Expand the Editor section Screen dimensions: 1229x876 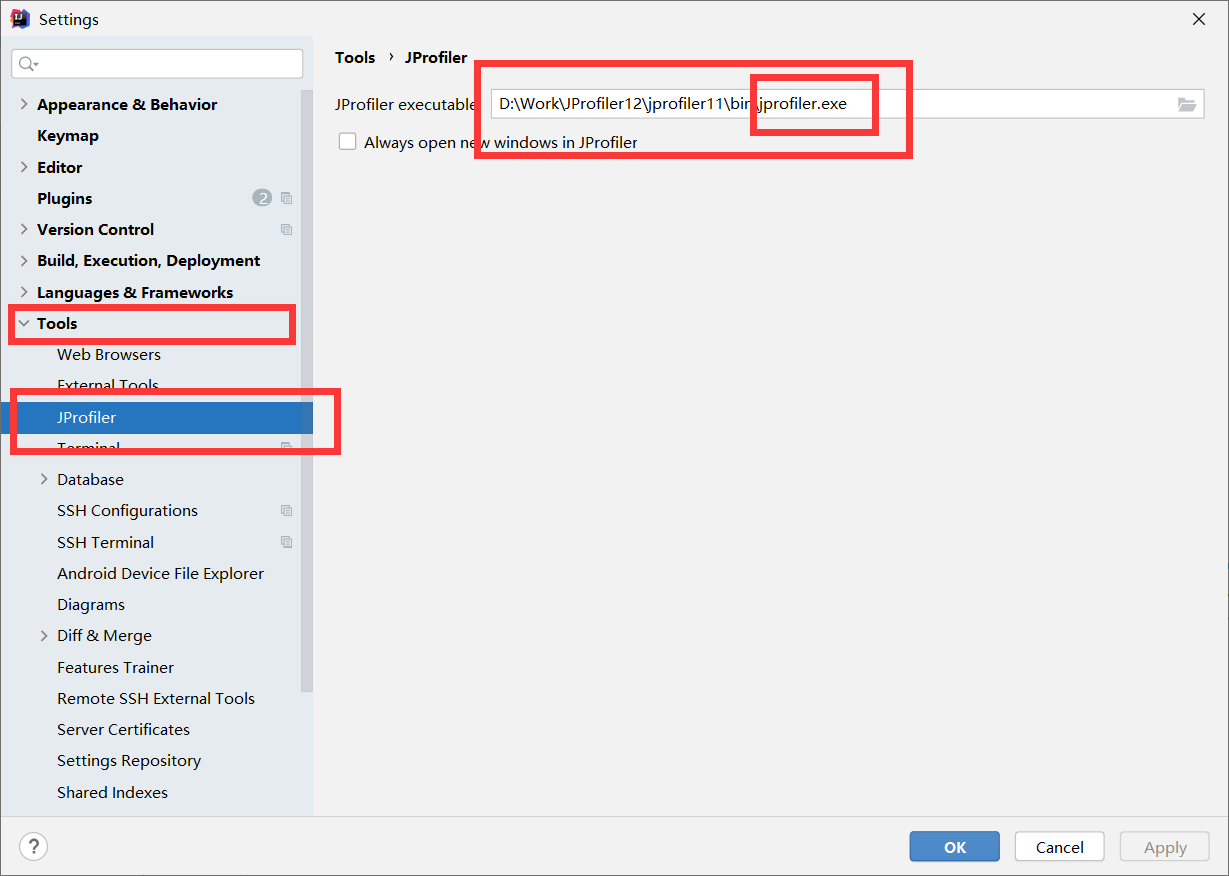tap(24, 167)
